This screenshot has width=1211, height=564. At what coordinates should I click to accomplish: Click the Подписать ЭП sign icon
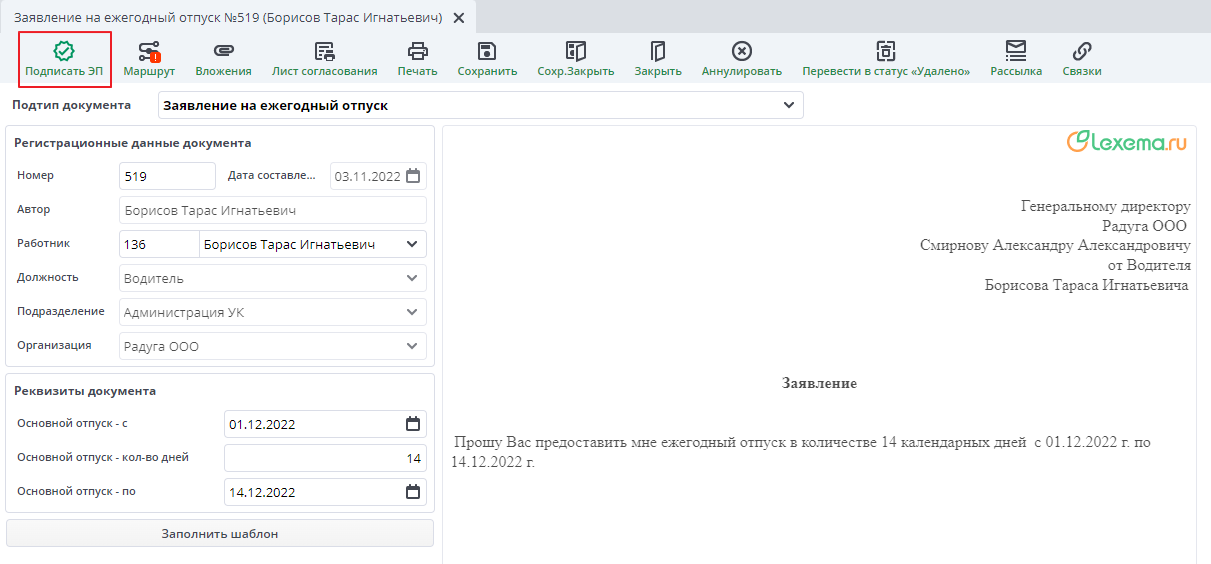64,52
